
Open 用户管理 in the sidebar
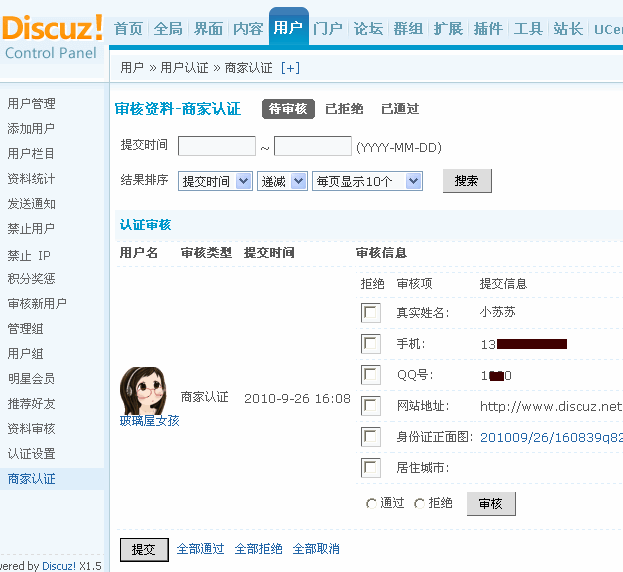pos(32,104)
